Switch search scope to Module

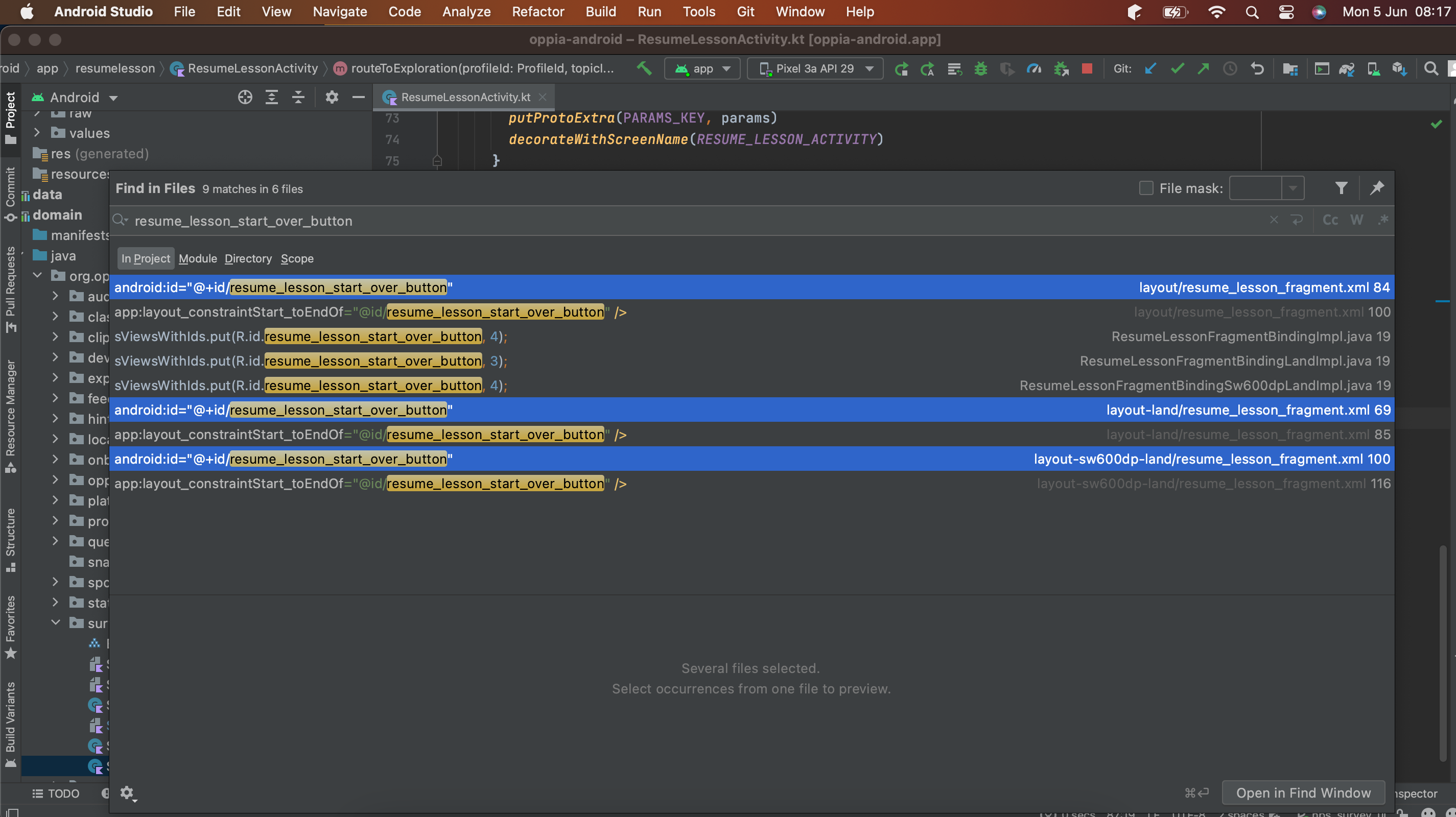(x=197, y=258)
